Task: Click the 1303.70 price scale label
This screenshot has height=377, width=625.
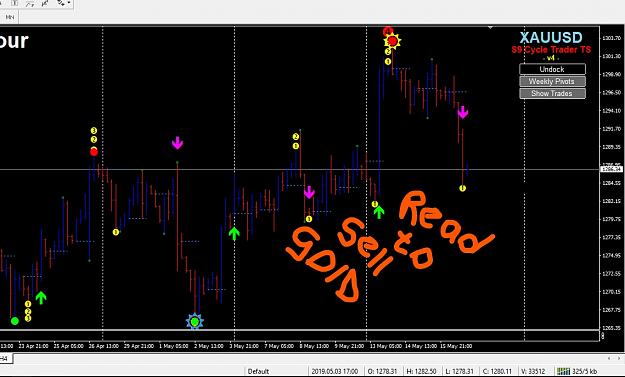Action: [611, 38]
